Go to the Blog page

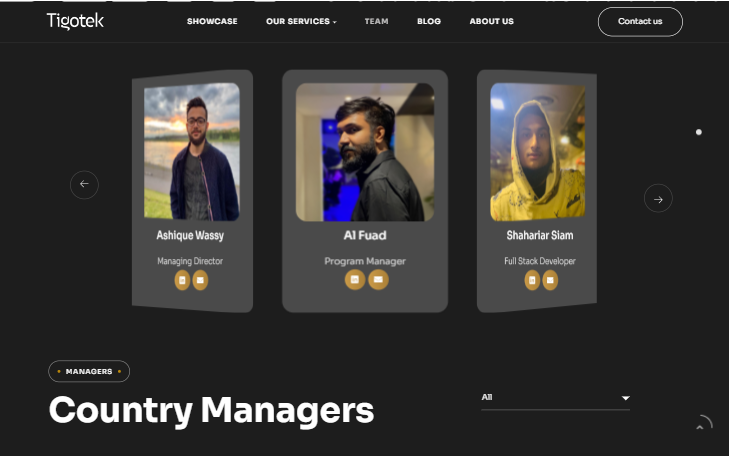click(x=429, y=21)
